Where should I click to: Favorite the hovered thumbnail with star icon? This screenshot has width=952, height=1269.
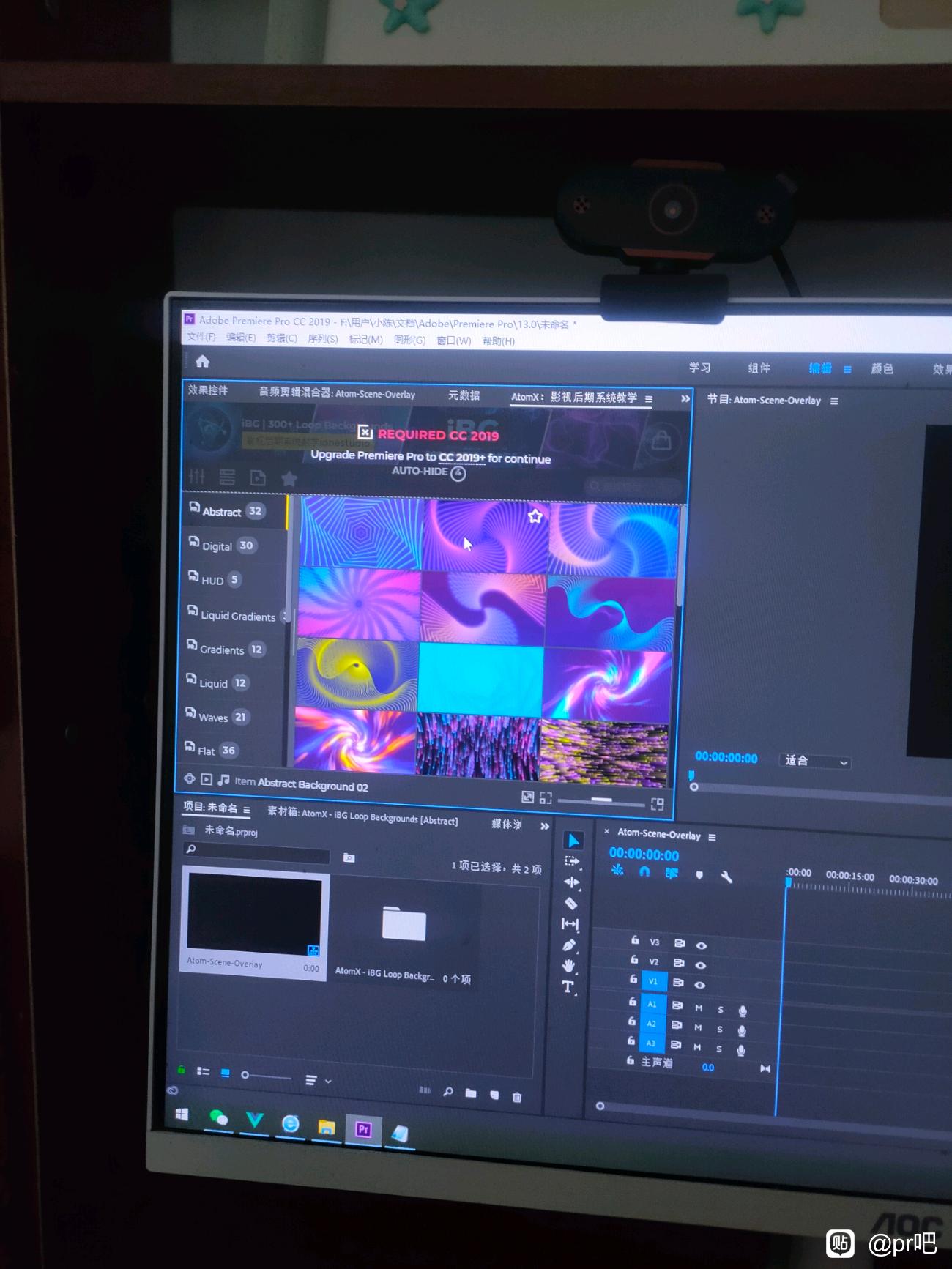coord(535,516)
